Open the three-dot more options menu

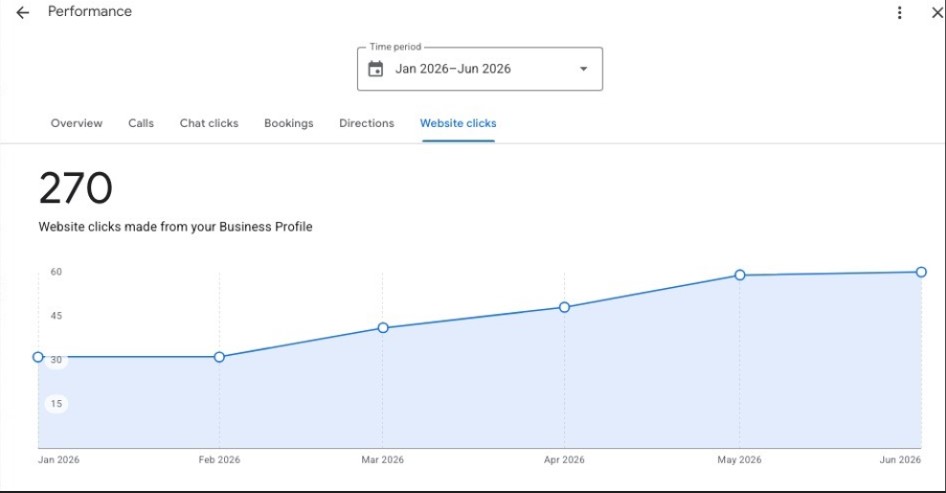tap(899, 13)
